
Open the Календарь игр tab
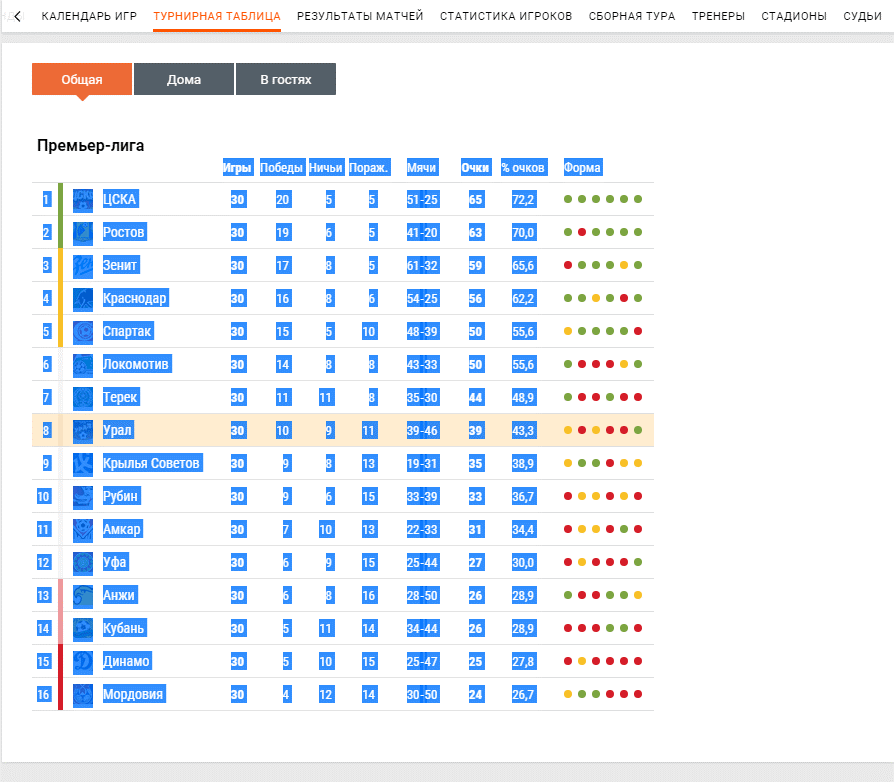pos(89,16)
